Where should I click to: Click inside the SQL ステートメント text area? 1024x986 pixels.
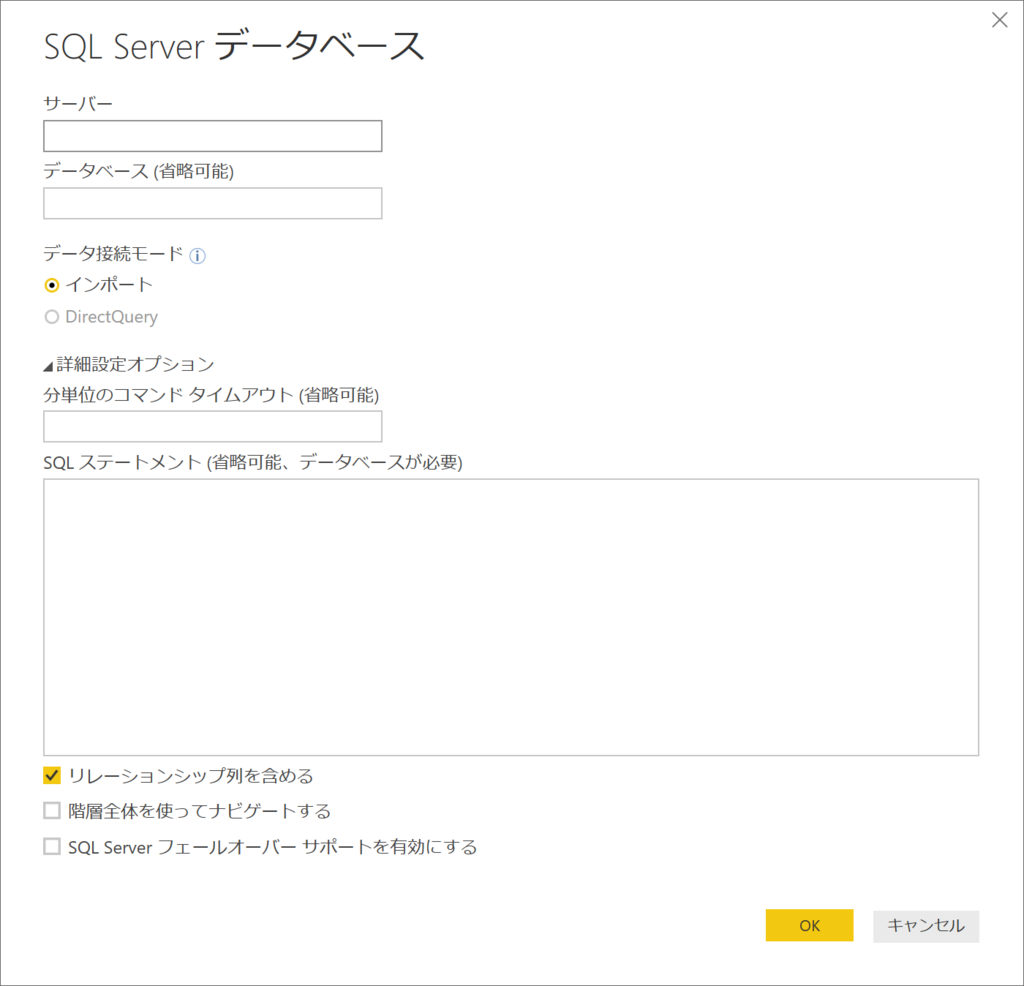tap(511, 617)
